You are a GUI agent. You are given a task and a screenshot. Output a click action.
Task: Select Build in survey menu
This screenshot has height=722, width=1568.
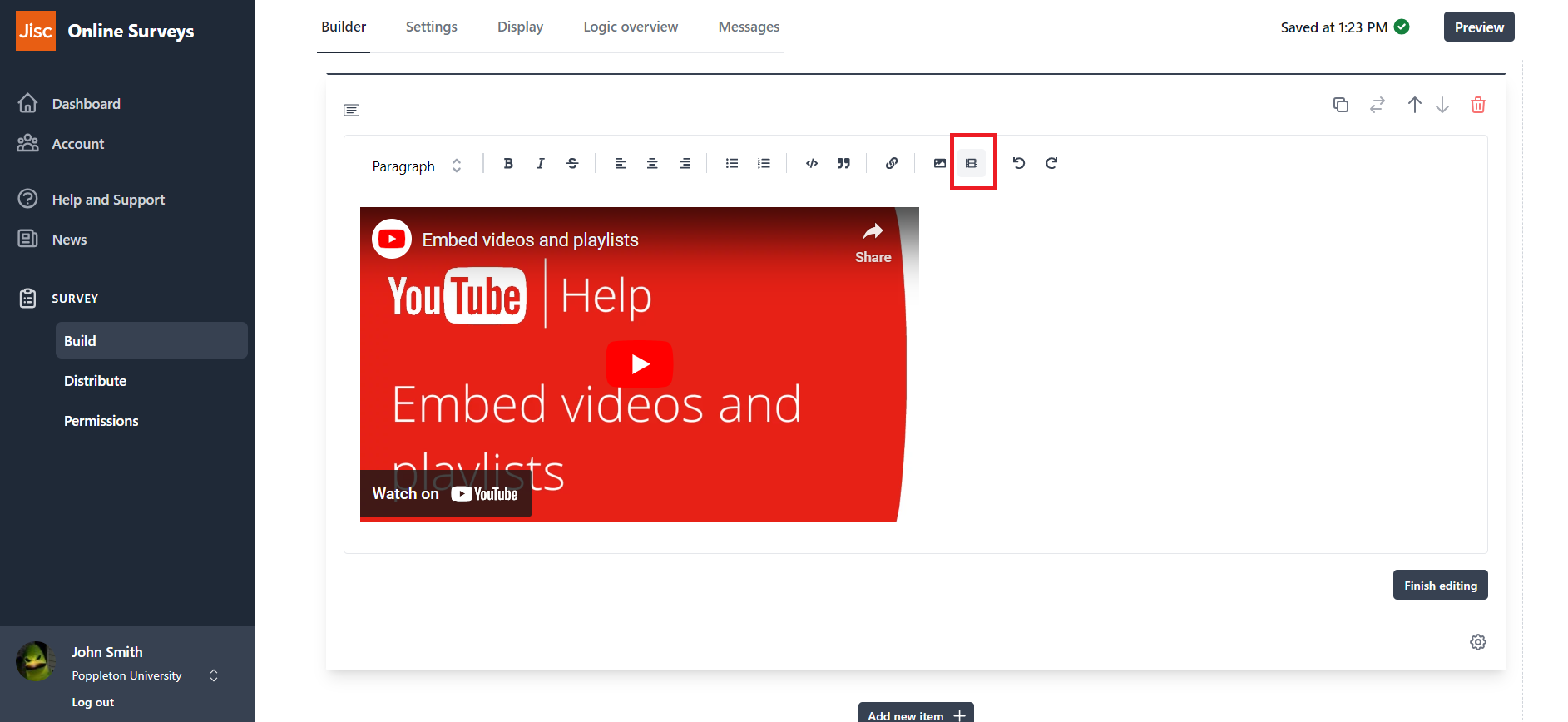[151, 340]
